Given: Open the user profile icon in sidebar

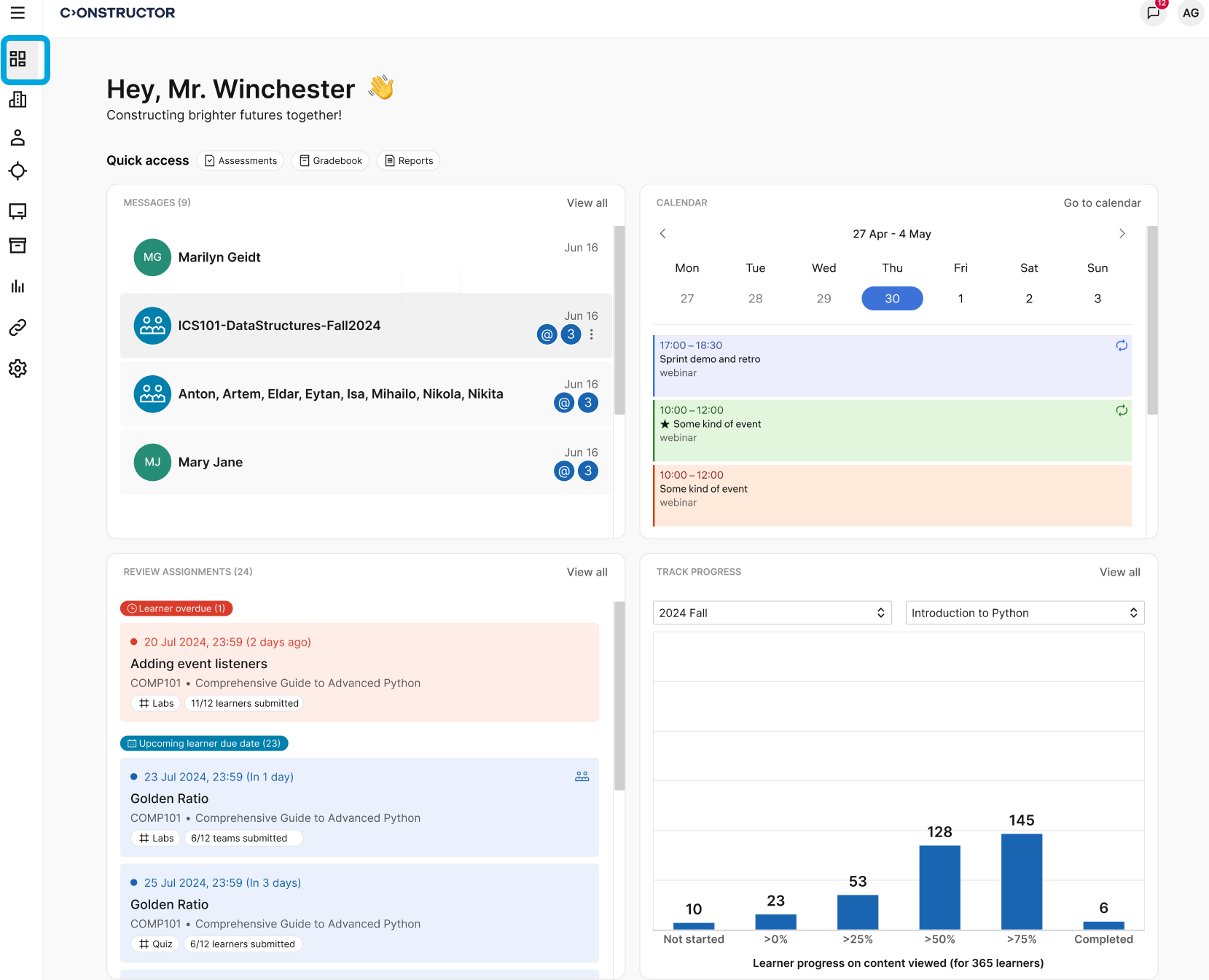Looking at the screenshot, I should point(18,137).
